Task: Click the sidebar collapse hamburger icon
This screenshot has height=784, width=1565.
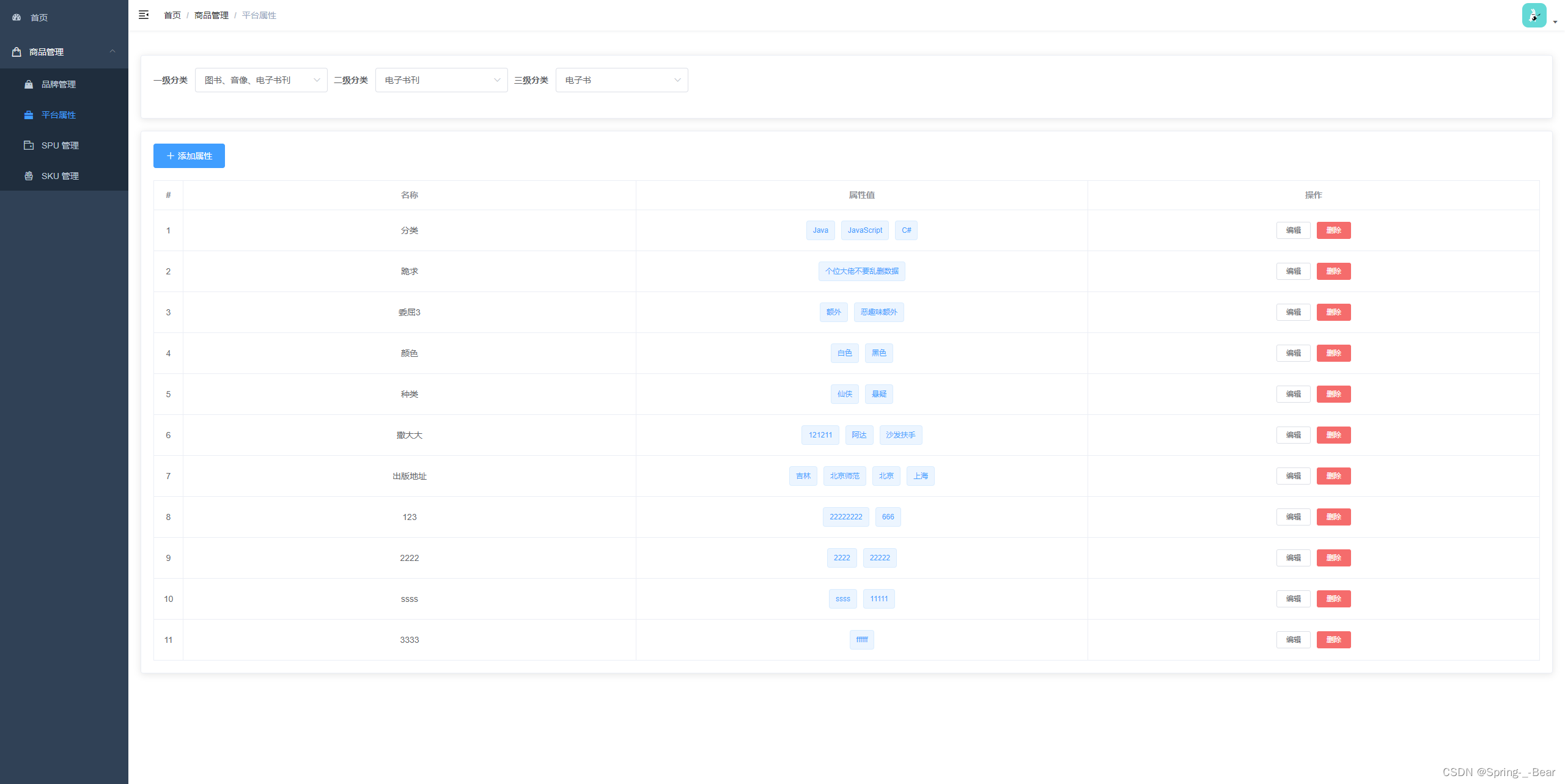Action: pos(144,15)
